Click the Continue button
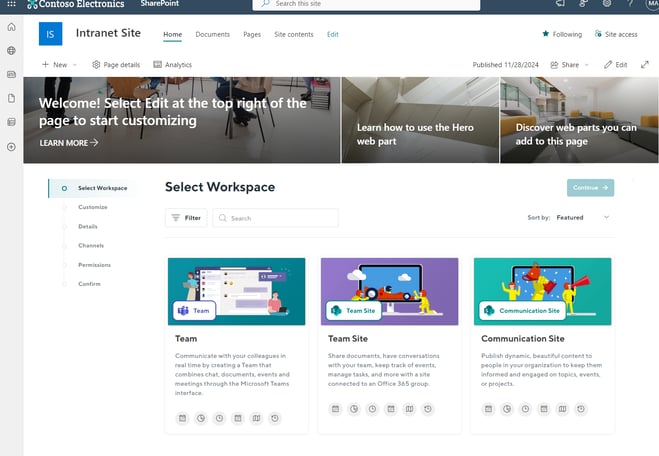 [590, 187]
